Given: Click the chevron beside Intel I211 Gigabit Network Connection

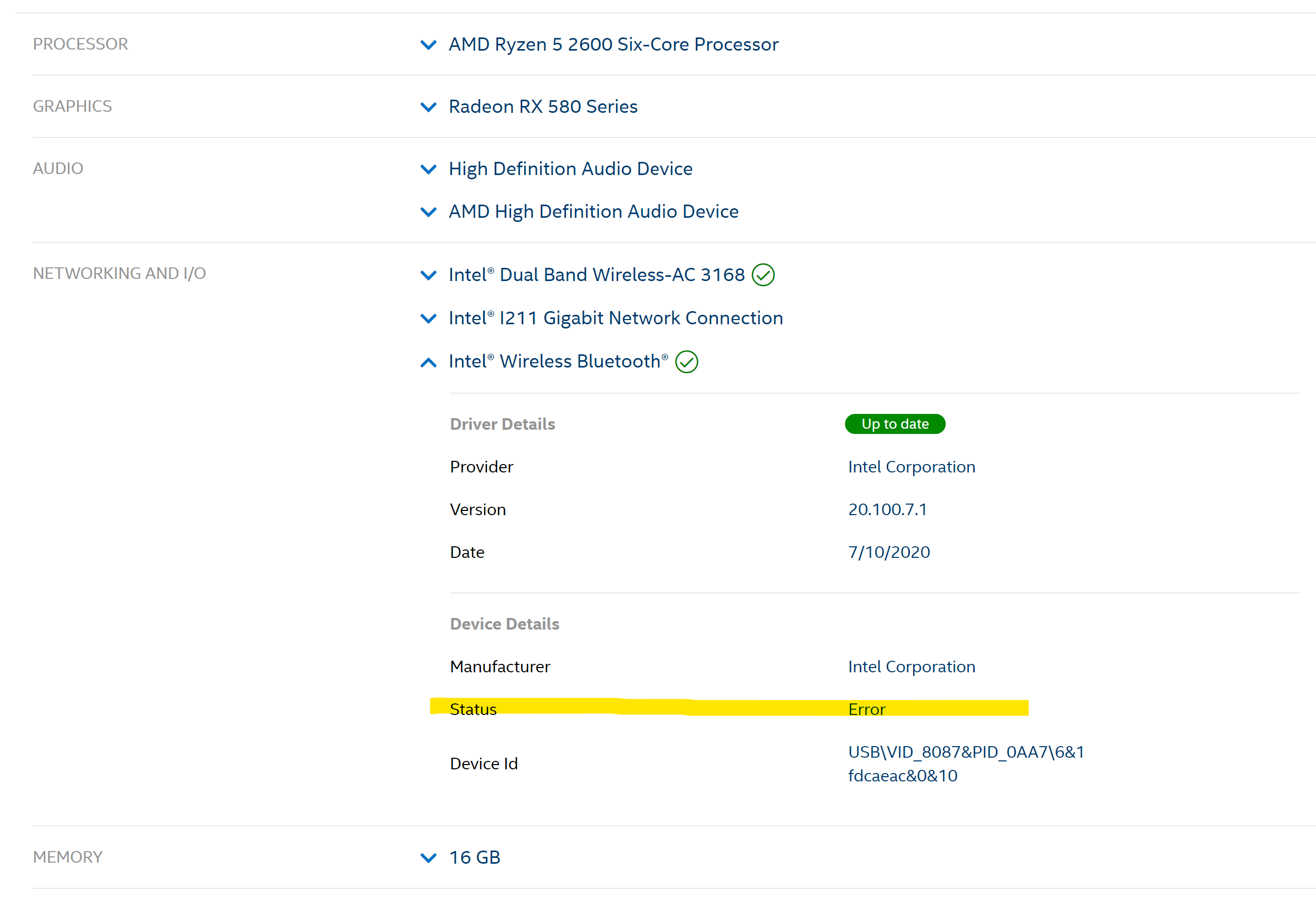Looking at the screenshot, I should (x=428, y=318).
